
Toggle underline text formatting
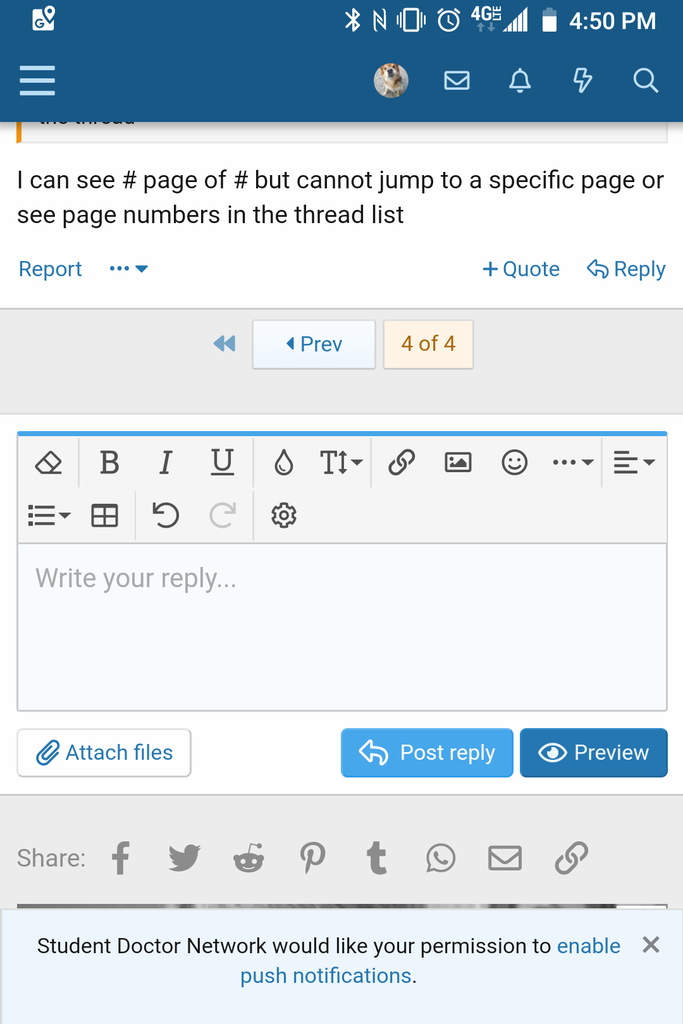(x=222, y=462)
